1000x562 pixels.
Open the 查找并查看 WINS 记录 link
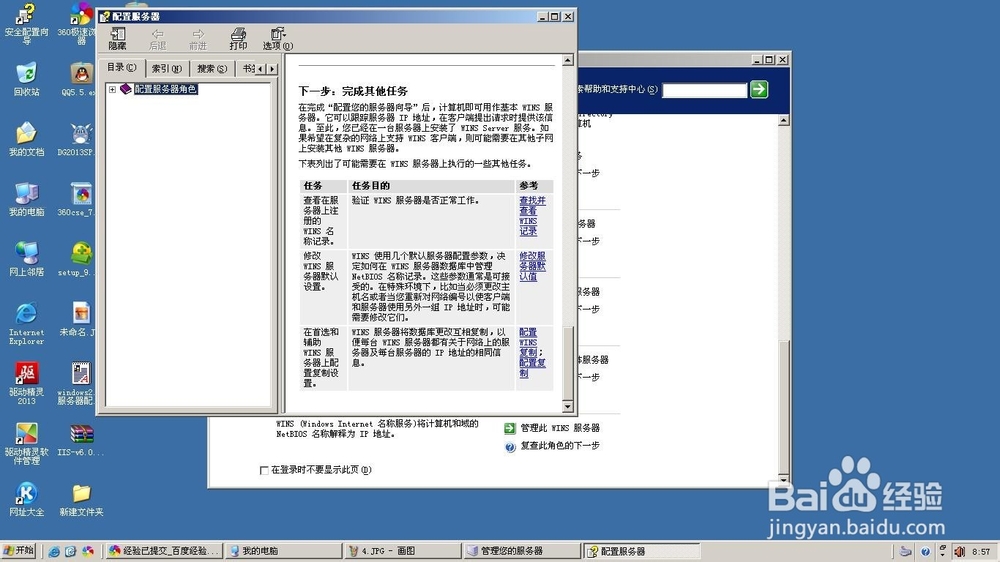(532, 216)
